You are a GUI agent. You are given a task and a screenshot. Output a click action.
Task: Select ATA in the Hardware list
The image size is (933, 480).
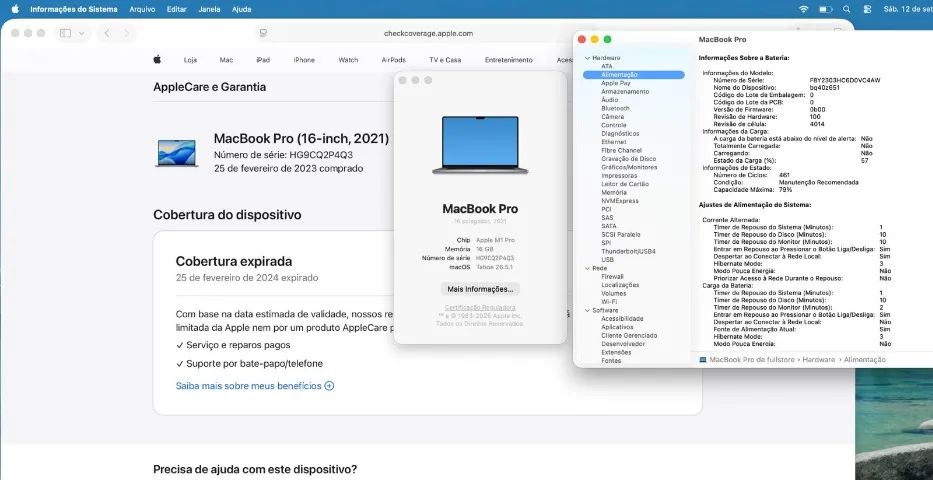tap(606, 66)
